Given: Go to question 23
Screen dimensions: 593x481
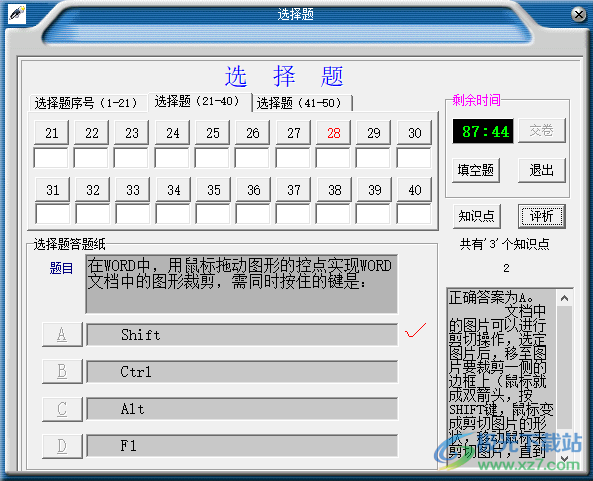Looking at the screenshot, I should tap(132, 133).
